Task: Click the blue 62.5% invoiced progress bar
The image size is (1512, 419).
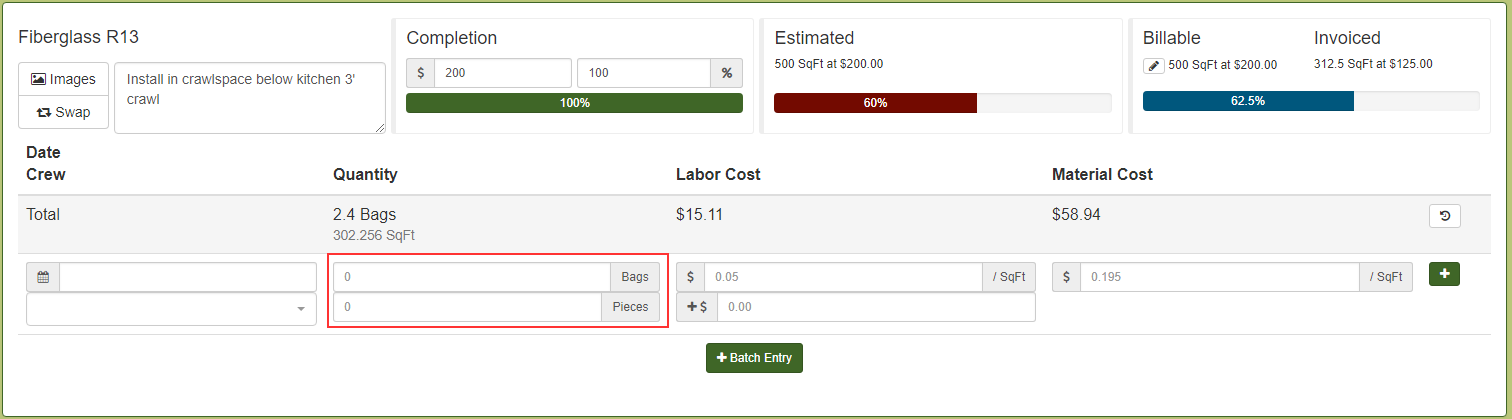Action: (1248, 101)
